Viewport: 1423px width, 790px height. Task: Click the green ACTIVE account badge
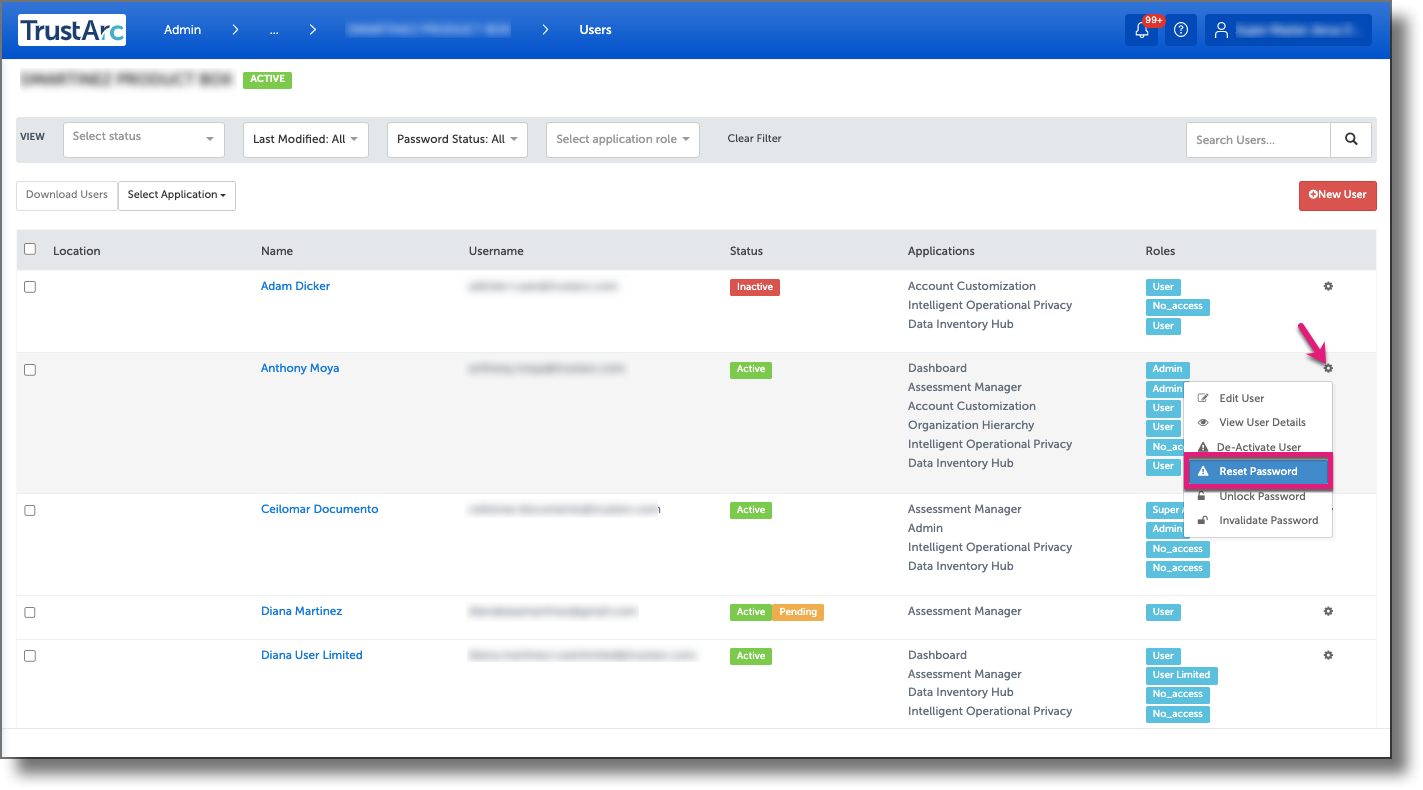pos(267,79)
